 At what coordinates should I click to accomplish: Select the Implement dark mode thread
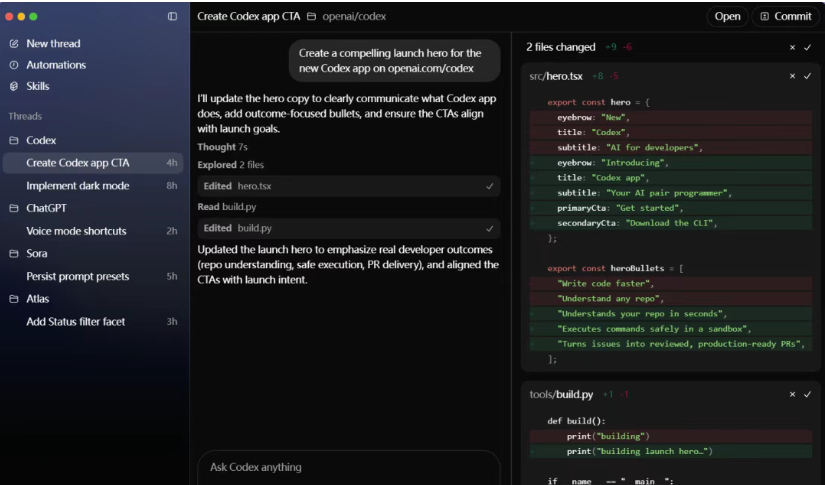pyautogui.click(x=77, y=185)
